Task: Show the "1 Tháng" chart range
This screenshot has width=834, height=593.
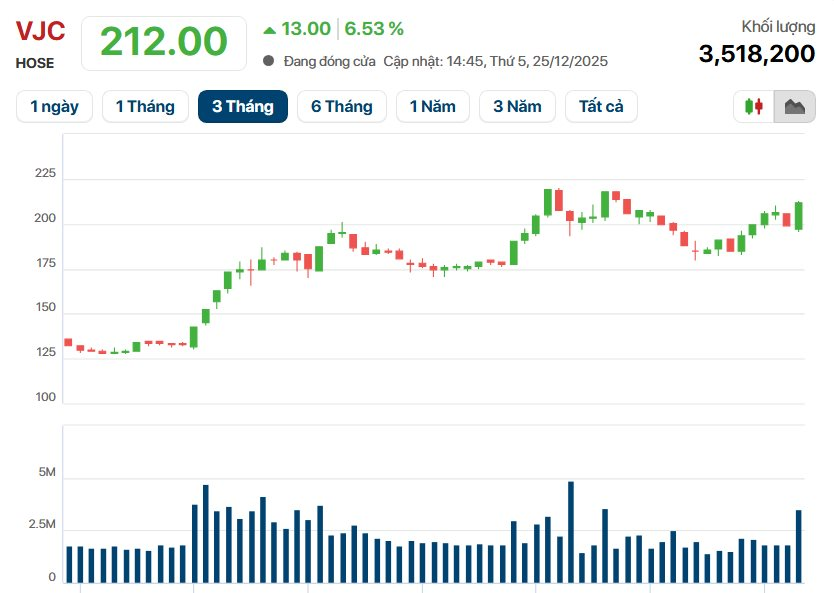Action: coord(145,106)
